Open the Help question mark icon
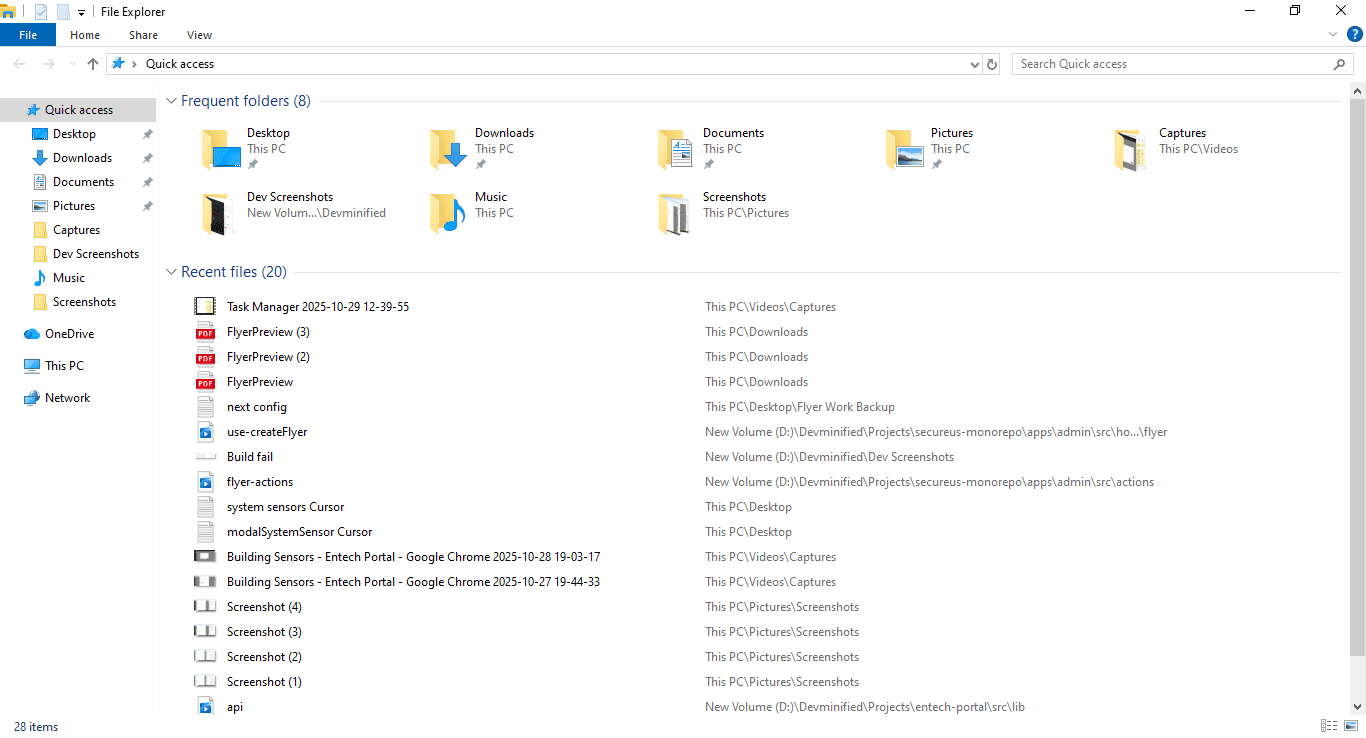Image resolution: width=1366 pixels, height=738 pixels. (1354, 34)
